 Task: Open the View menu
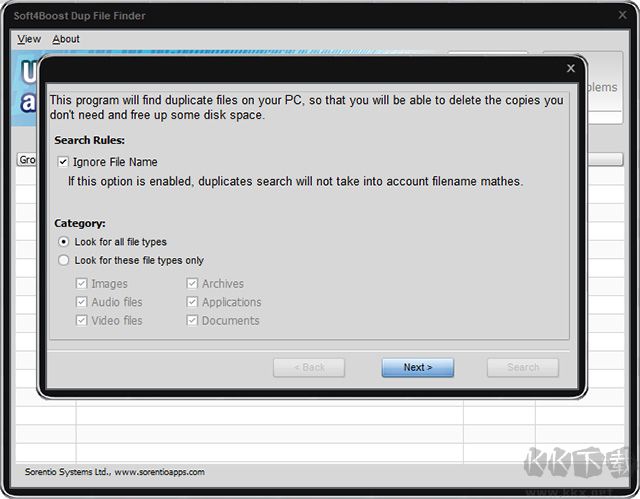click(x=29, y=39)
